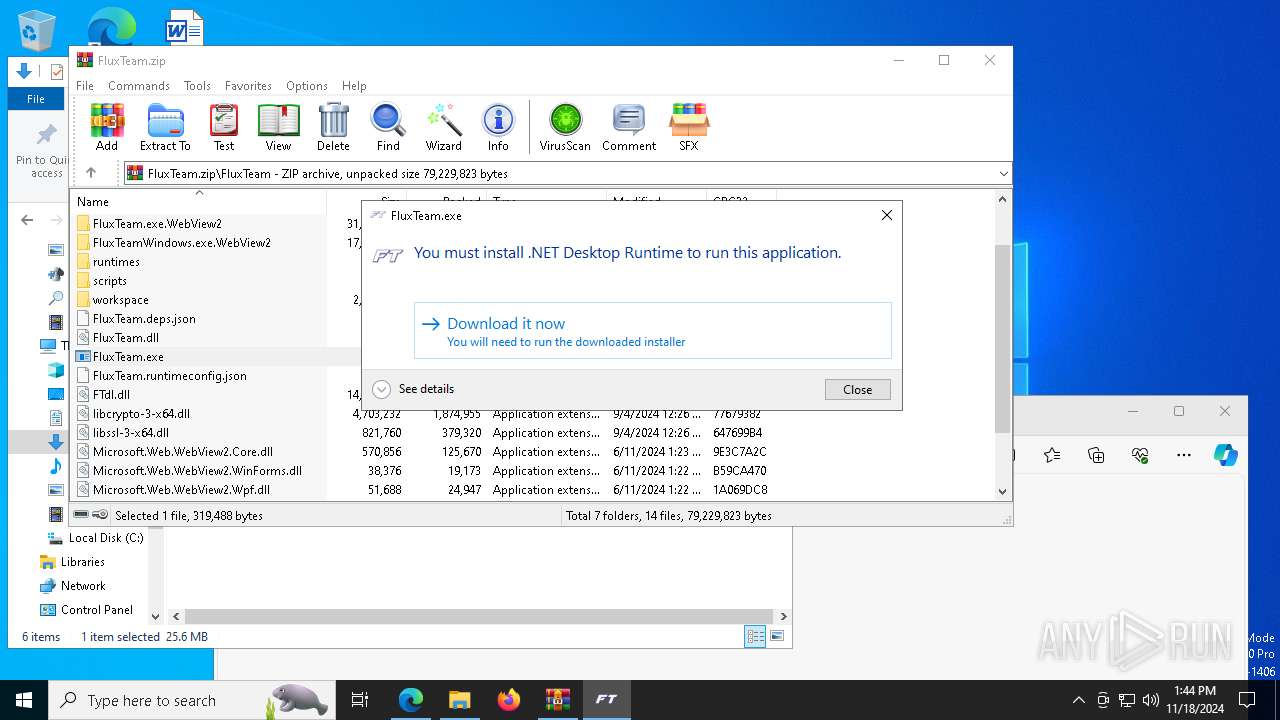Click the WinRAR vertical scrollbar thumb
This screenshot has width=1280, height=720.
(1002, 337)
